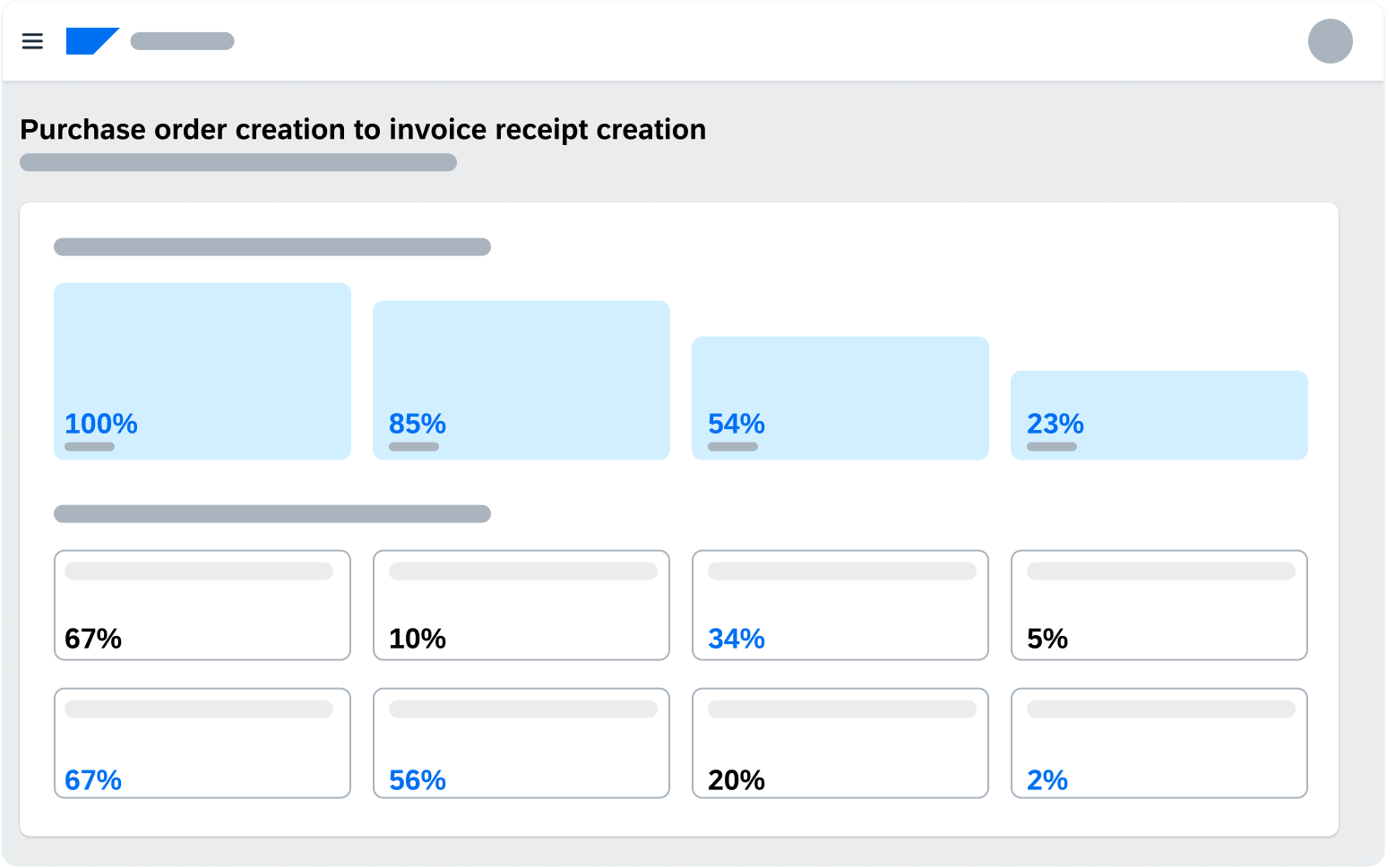Open the hamburger navigation menu
Viewport: 1387px width, 868px height.
tap(32, 41)
